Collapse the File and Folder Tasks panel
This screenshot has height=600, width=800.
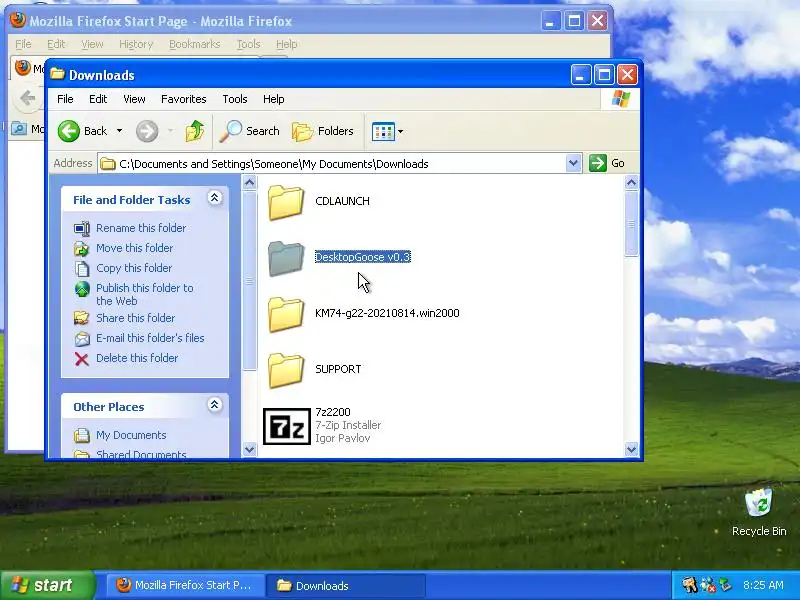click(x=214, y=198)
